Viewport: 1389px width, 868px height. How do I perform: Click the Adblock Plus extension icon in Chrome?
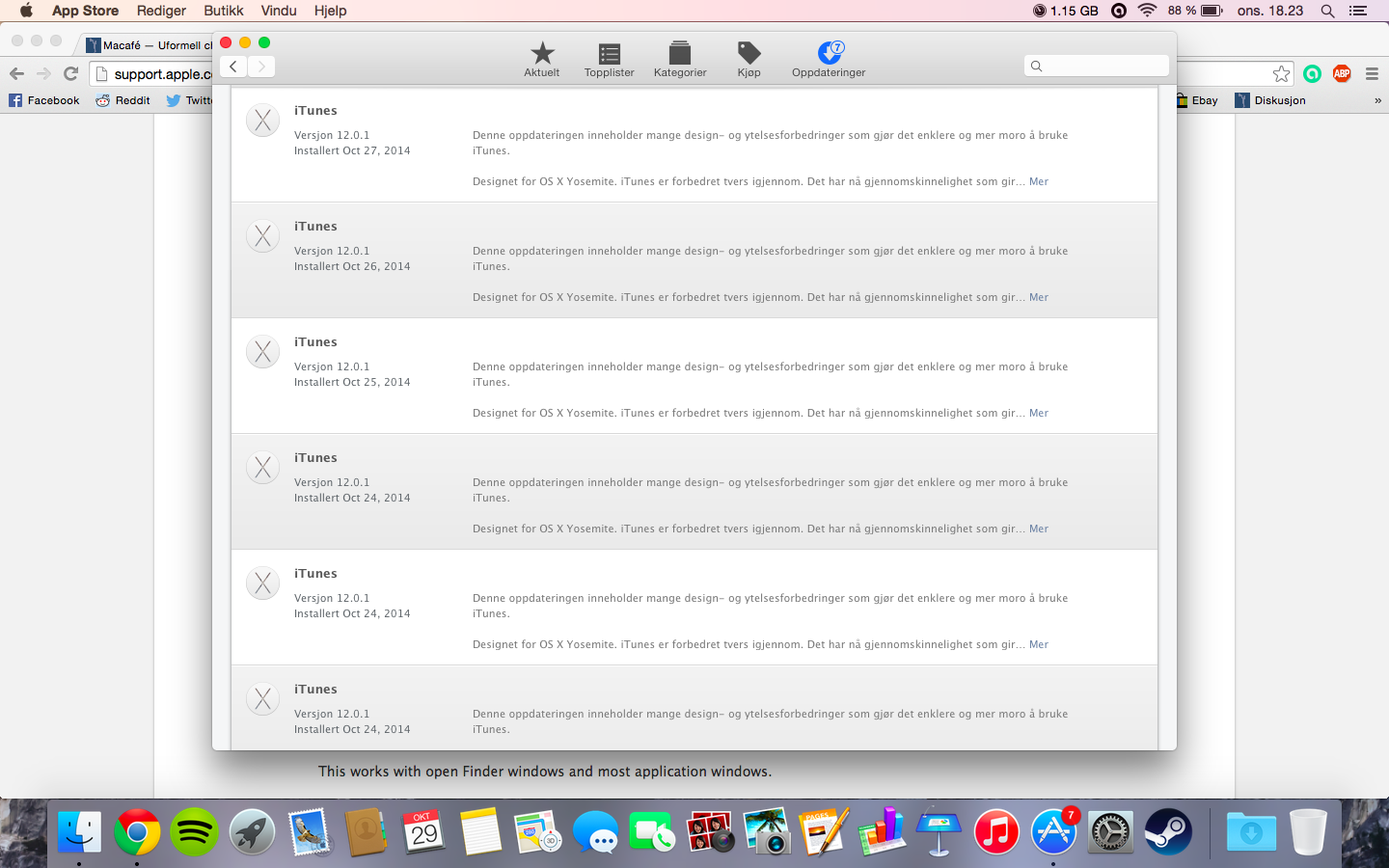(x=1342, y=73)
